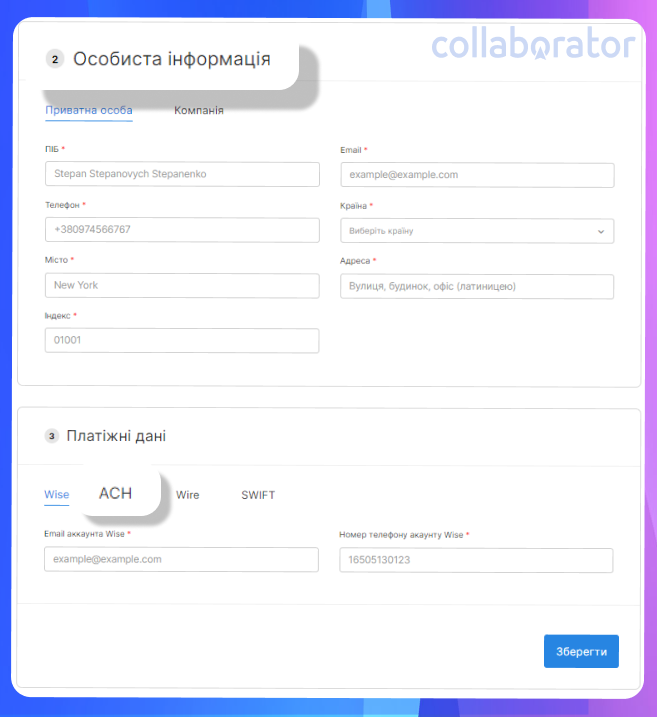Focus the ПІБ full name field

pyautogui.click(x=182, y=174)
